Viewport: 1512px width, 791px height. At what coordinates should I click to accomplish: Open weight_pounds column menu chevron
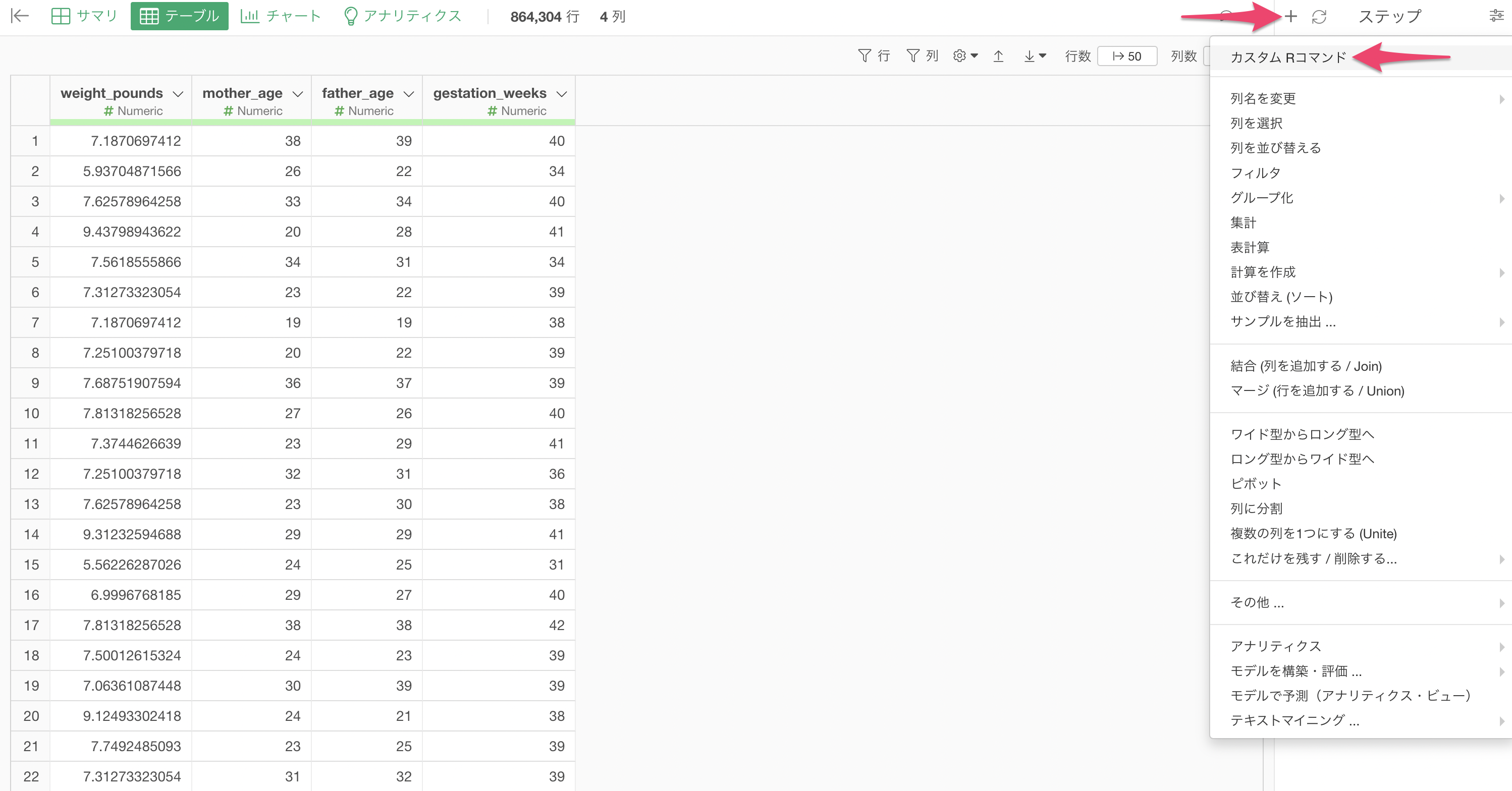[x=178, y=94]
